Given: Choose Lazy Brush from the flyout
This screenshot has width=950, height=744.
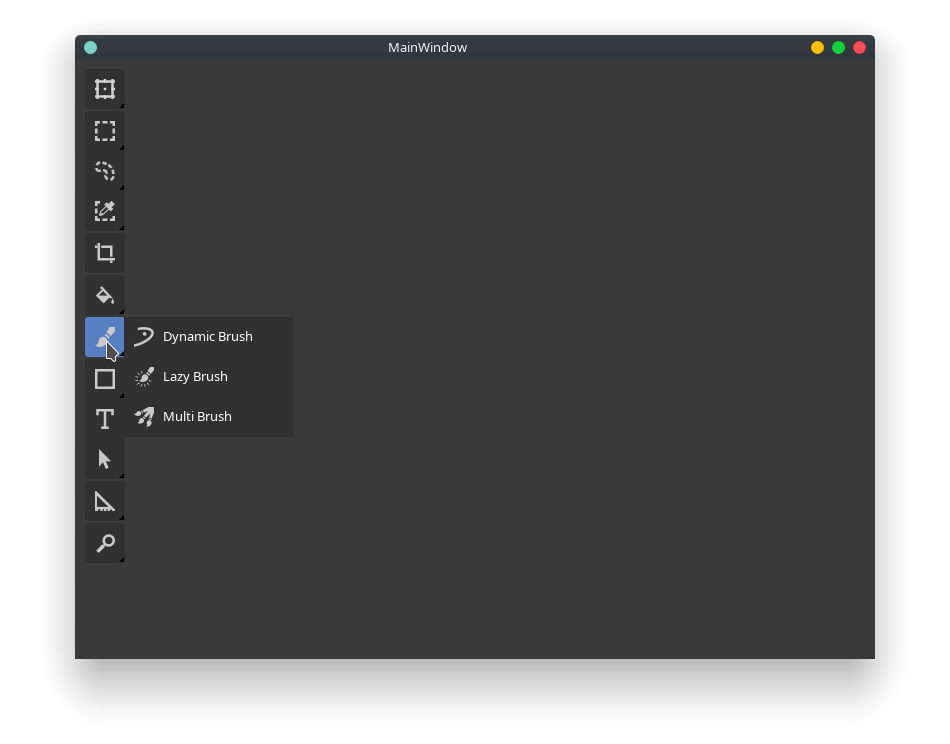Looking at the screenshot, I should click(x=209, y=377).
